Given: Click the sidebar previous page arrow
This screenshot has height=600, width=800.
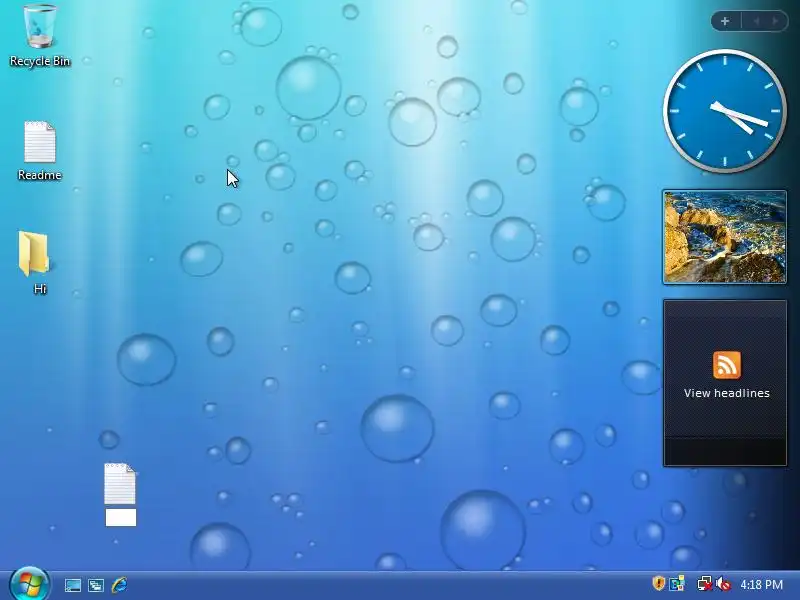Looking at the screenshot, I should tap(756, 21).
